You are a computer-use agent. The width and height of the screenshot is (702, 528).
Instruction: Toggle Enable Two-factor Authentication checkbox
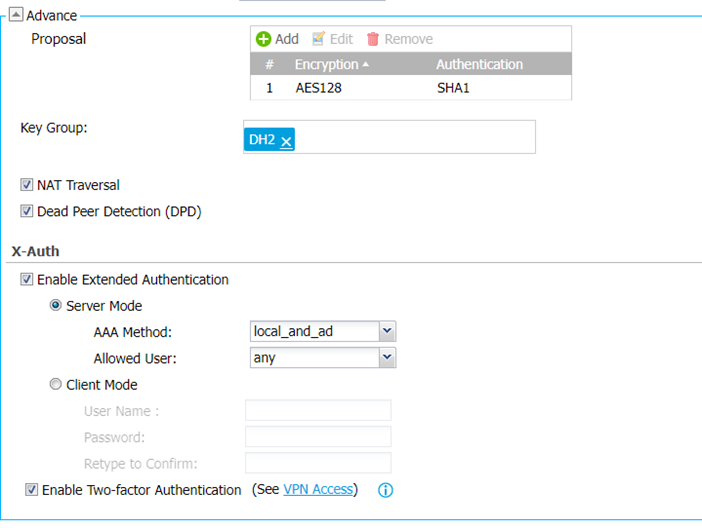[x=32, y=490]
